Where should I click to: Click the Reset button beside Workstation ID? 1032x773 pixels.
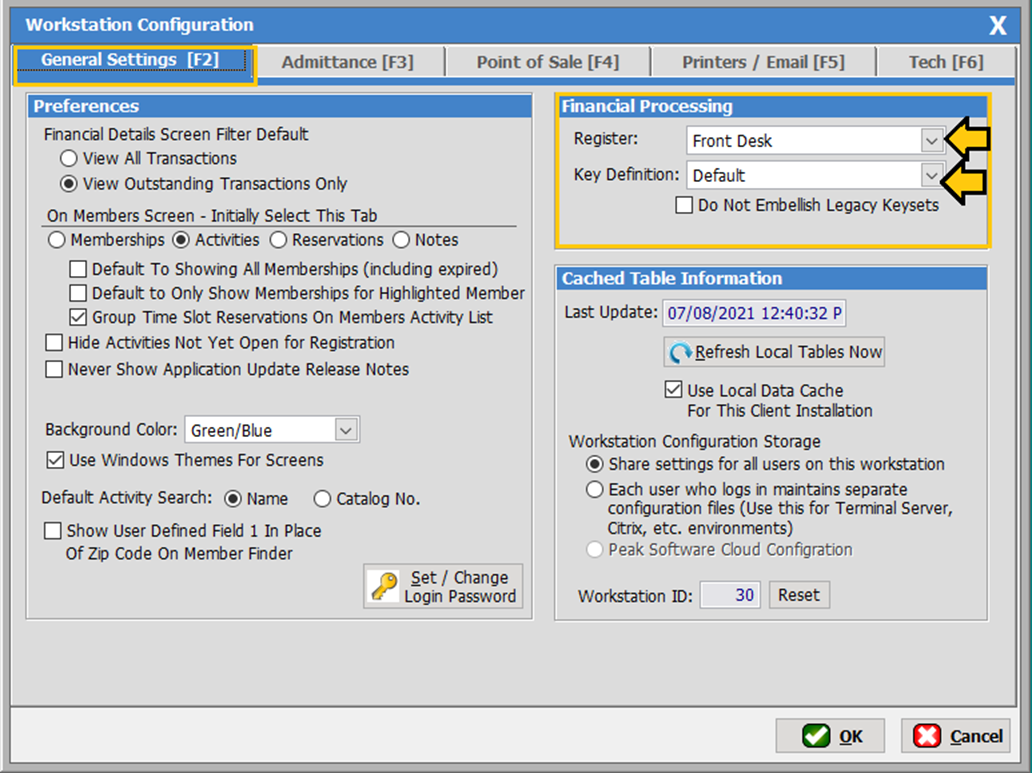point(798,595)
